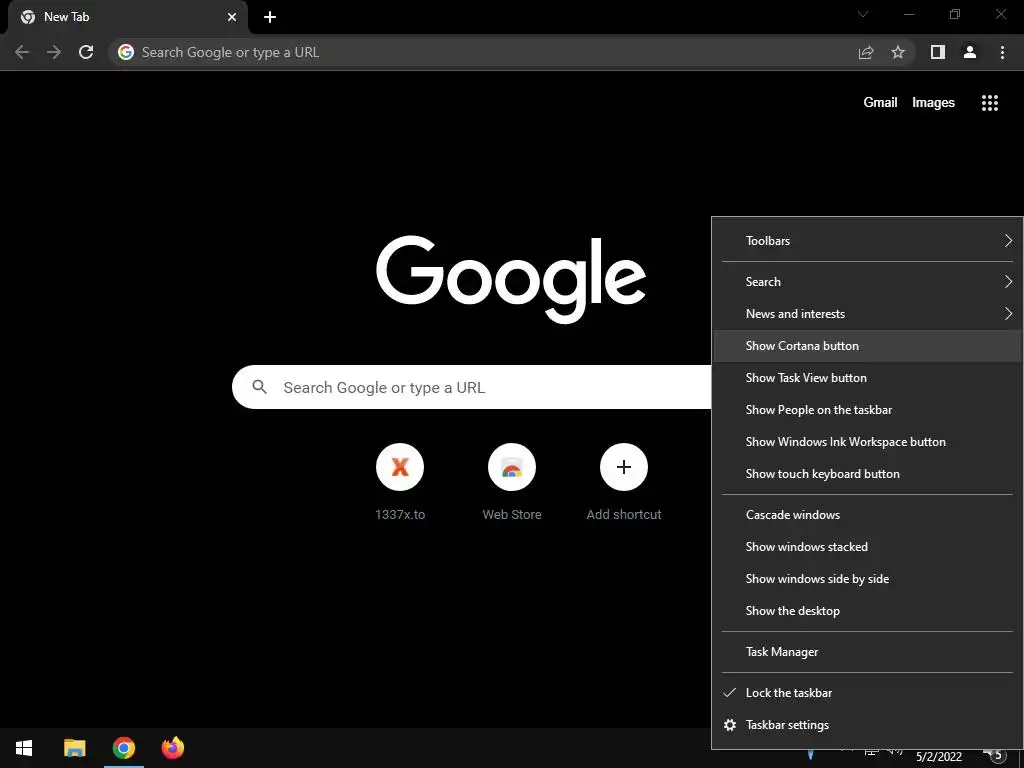Select Show Cortana button
Viewport: 1024px width, 768px height.
click(868, 345)
